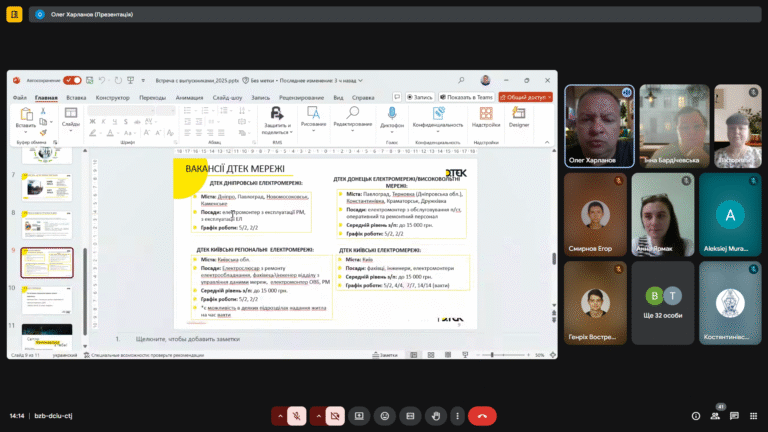Show the participants list with 41 badge
The image size is (768, 432).
point(715,416)
